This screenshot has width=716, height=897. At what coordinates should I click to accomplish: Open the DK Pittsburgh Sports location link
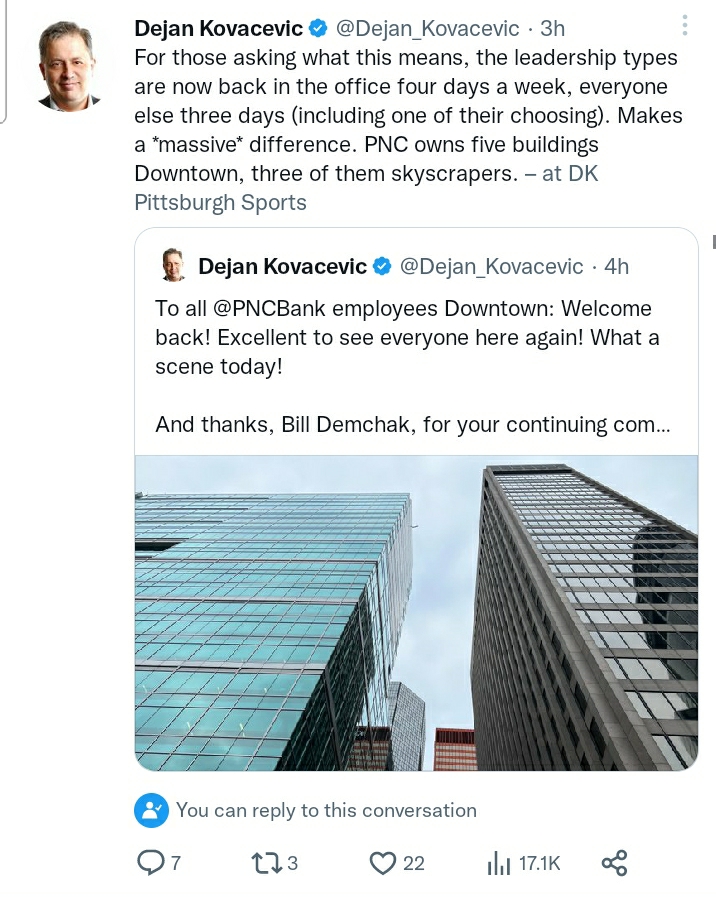click(x=220, y=202)
